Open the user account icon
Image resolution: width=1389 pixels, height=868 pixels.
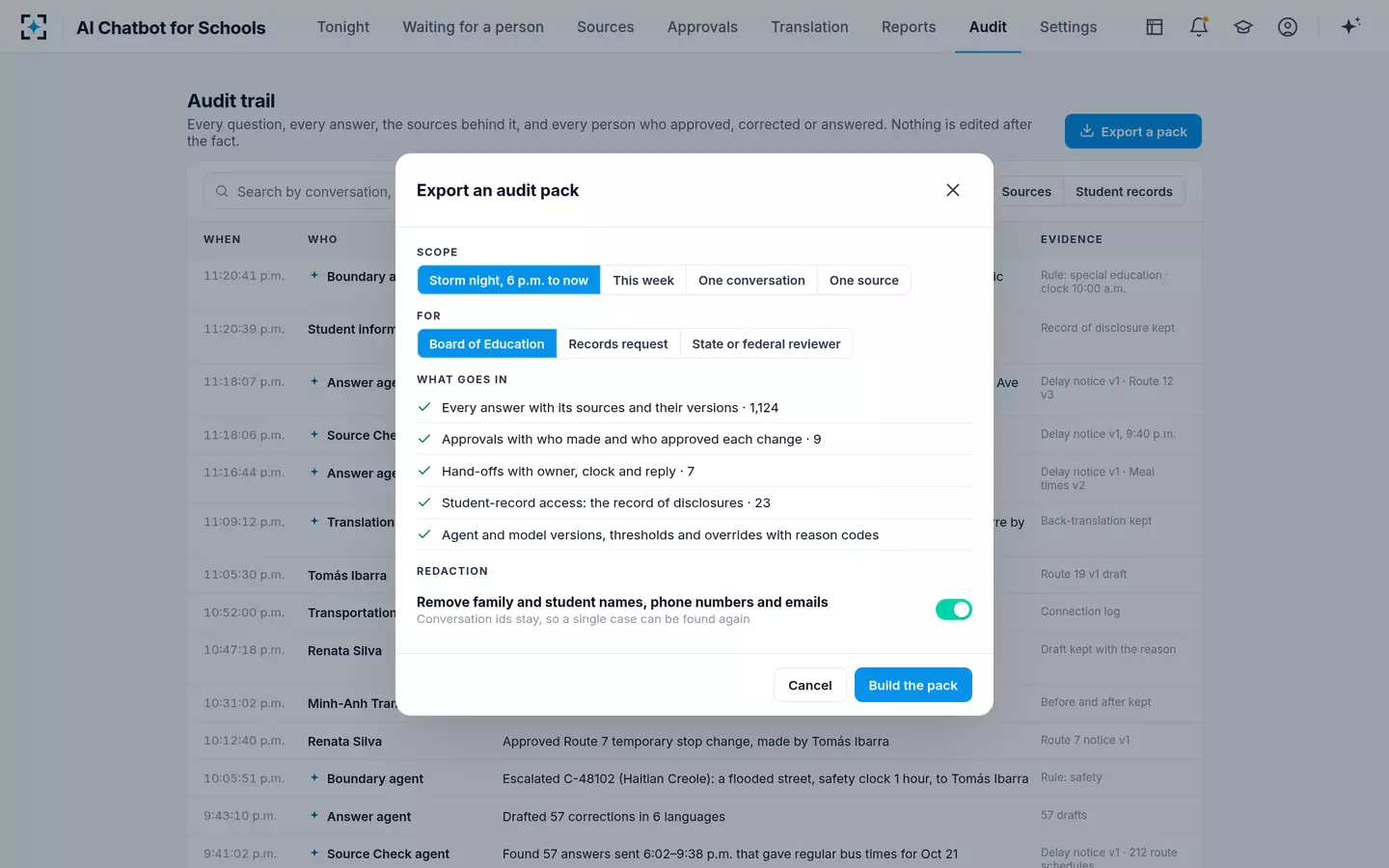[x=1288, y=27]
